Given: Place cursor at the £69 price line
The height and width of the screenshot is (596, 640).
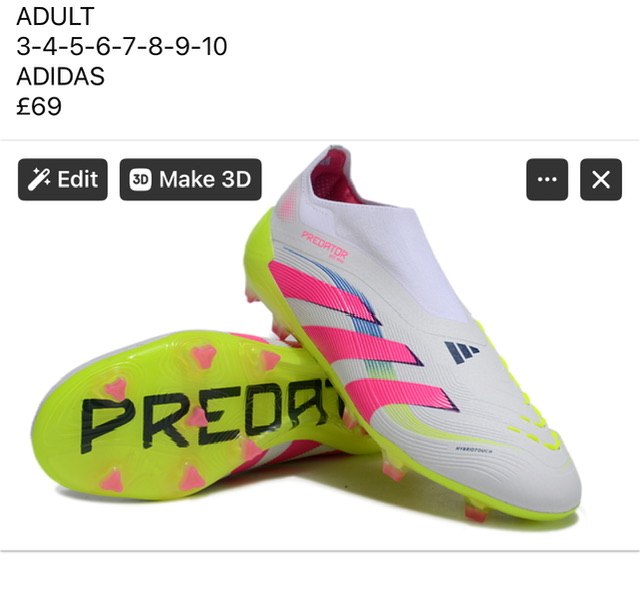Looking at the screenshot, I should click(x=39, y=106).
